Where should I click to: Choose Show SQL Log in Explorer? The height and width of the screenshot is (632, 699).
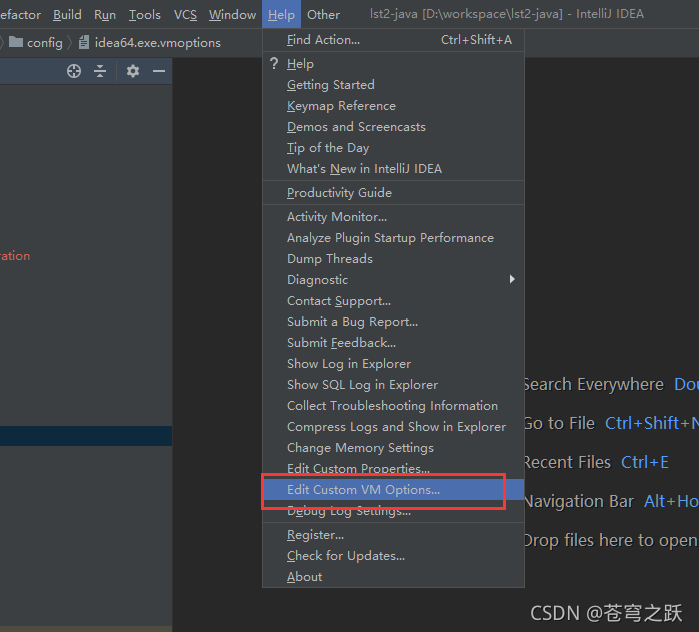coord(393,385)
